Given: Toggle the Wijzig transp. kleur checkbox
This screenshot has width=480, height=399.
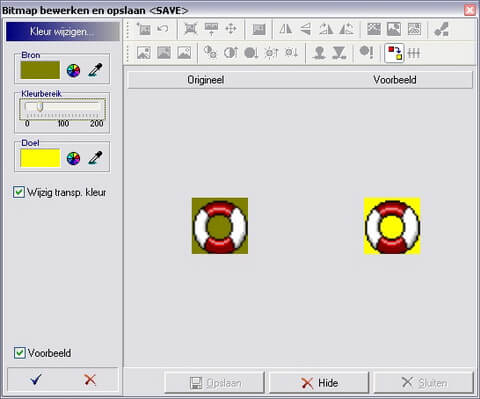Looking at the screenshot, I should 19,192.
